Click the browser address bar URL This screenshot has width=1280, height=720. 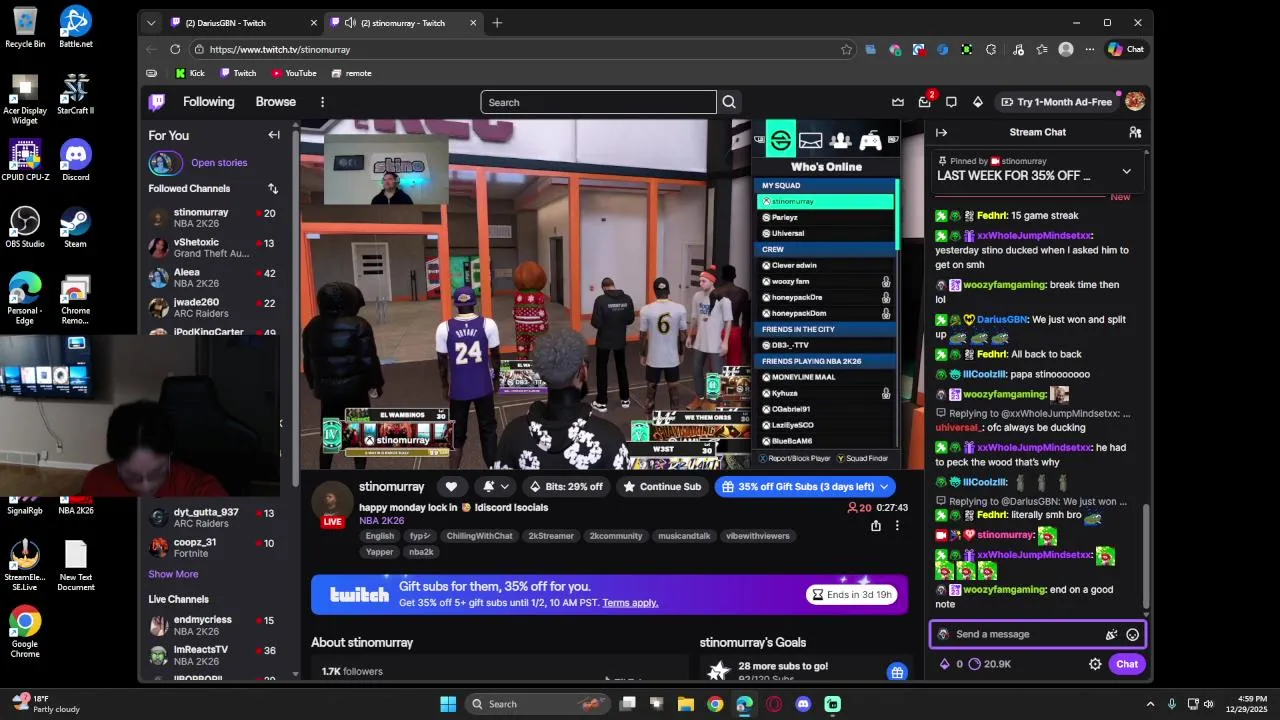point(279,49)
